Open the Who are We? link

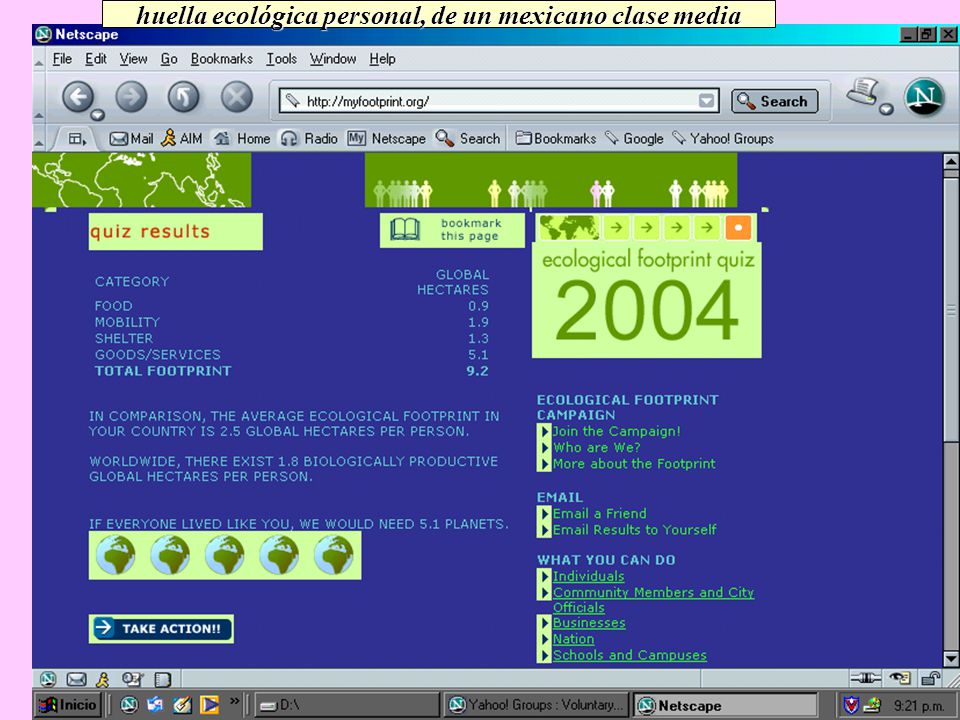[x=596, y=448]
